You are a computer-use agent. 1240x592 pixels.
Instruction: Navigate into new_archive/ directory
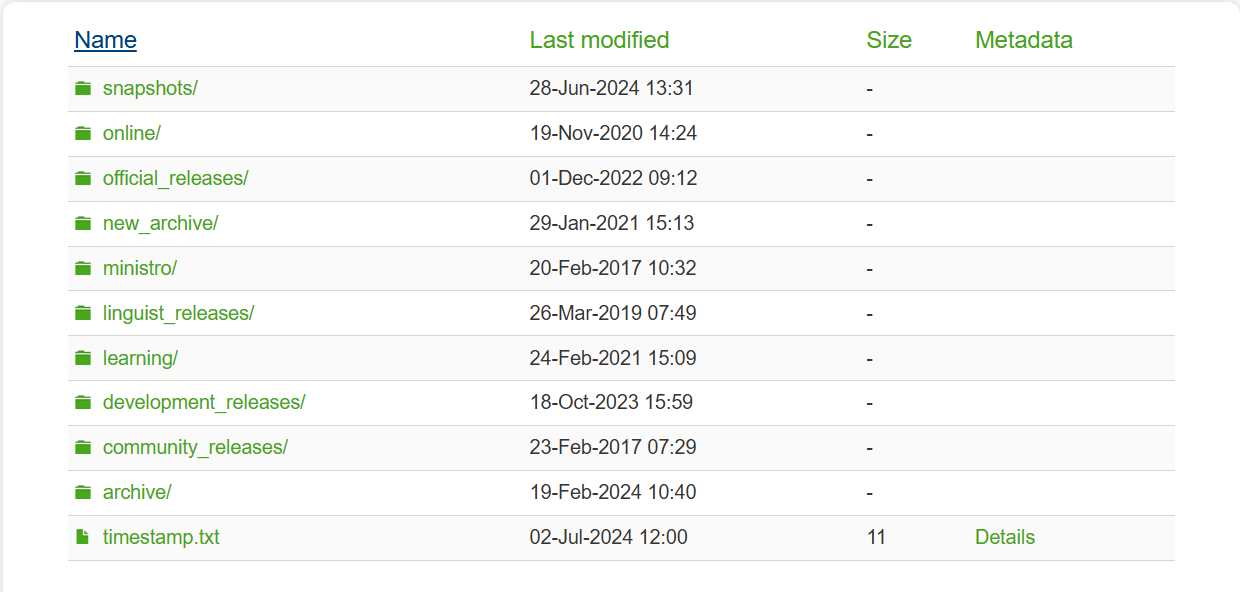pos(160,223)
